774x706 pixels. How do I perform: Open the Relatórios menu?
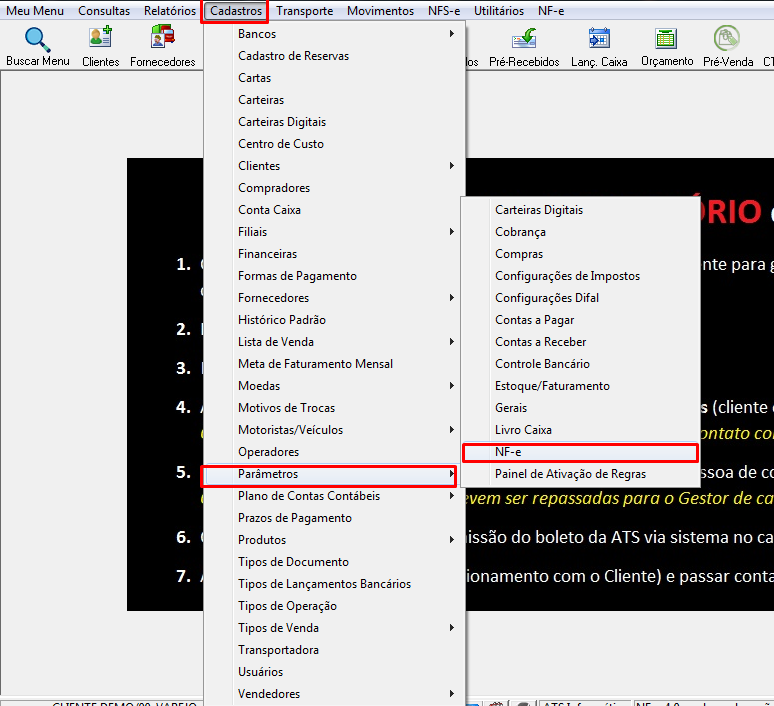pos(170,11)
